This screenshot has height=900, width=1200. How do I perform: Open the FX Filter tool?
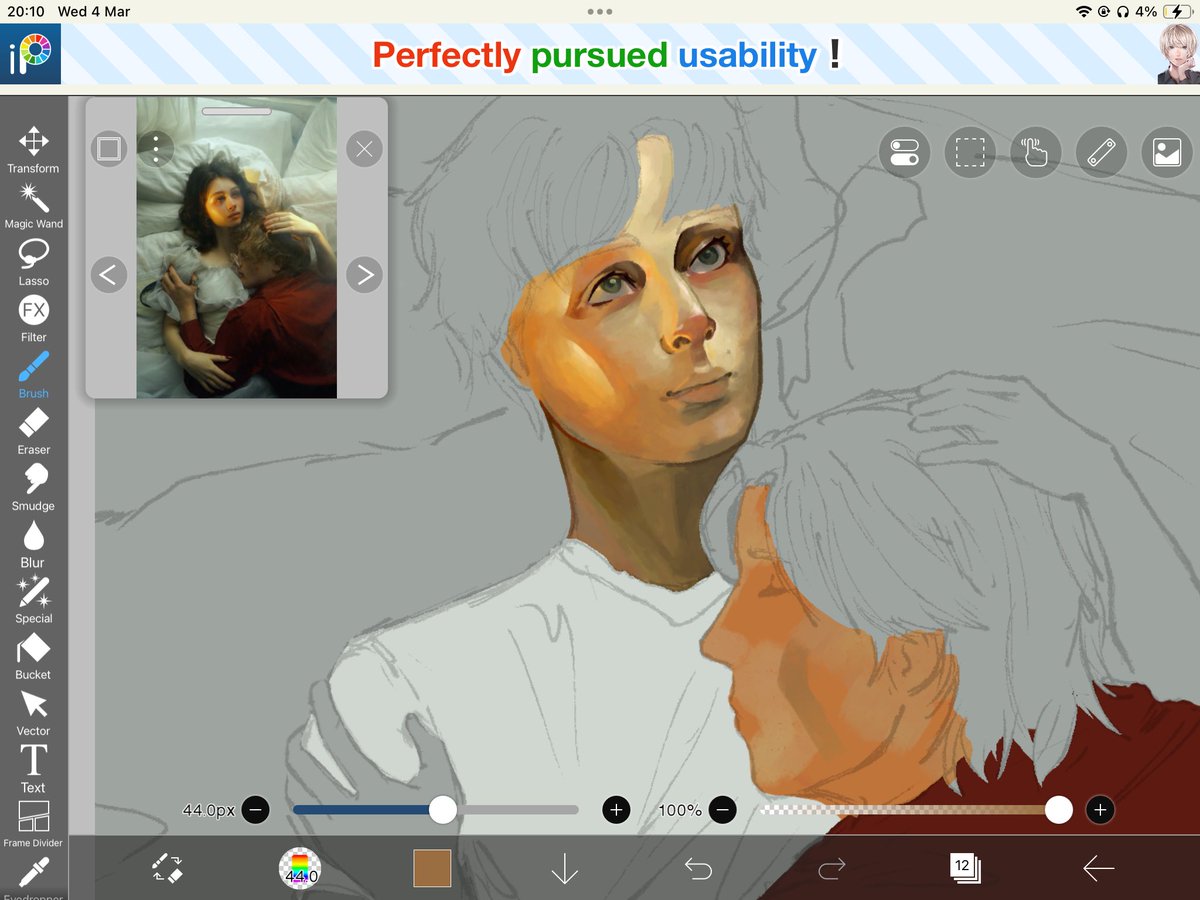[33, 319]
